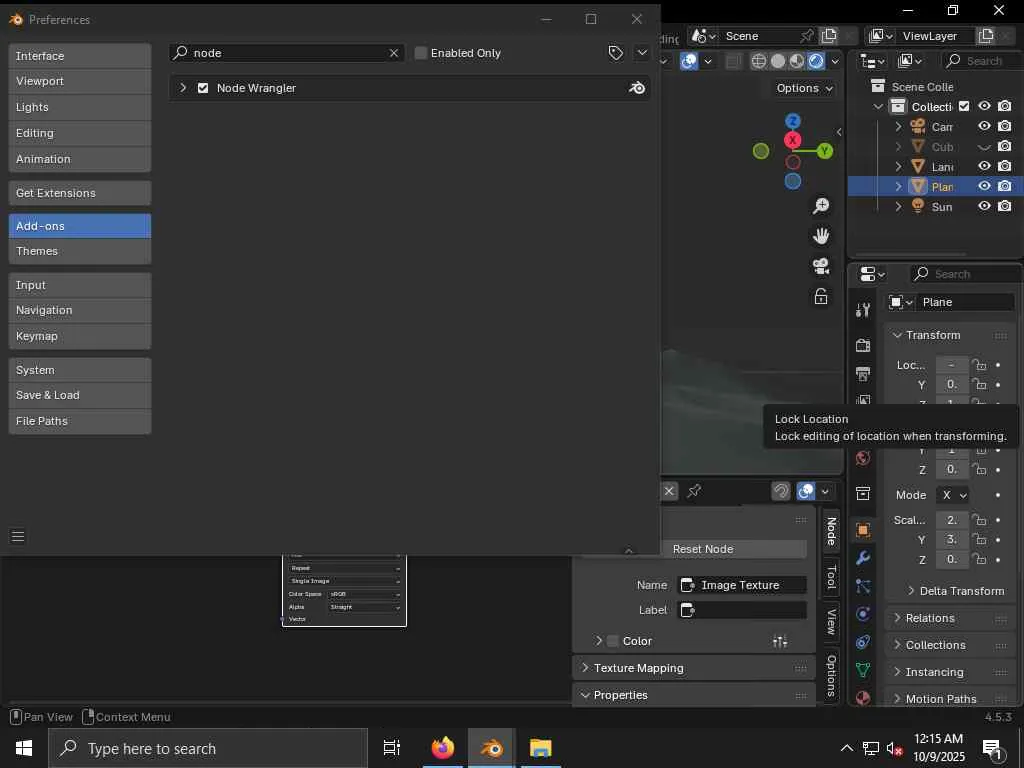
Task: Click the Windows taskbar search box
Action: [208, 748]
